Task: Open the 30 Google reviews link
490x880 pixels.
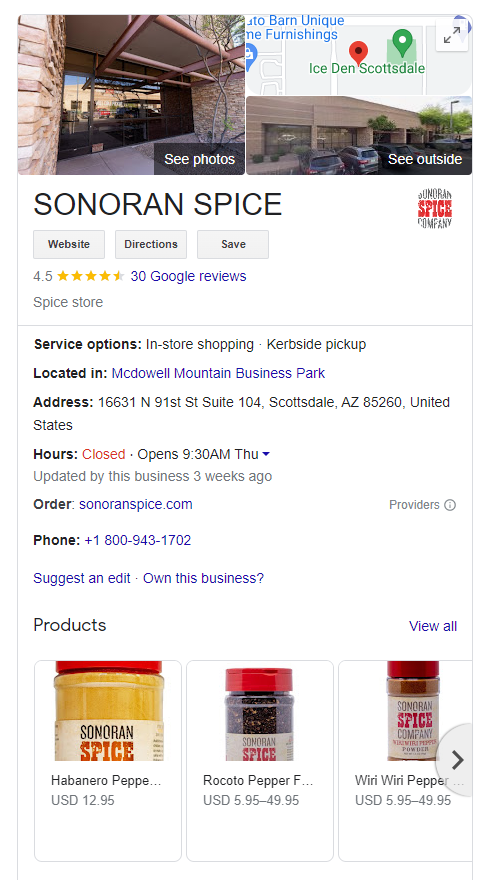Action: tap(189, 276)
